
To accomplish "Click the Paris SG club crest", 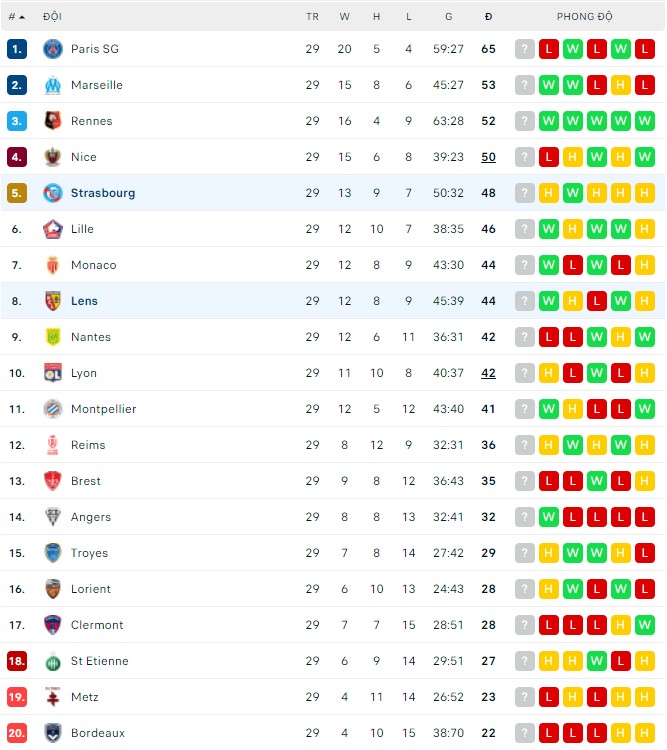I will (x=53, y=49).
